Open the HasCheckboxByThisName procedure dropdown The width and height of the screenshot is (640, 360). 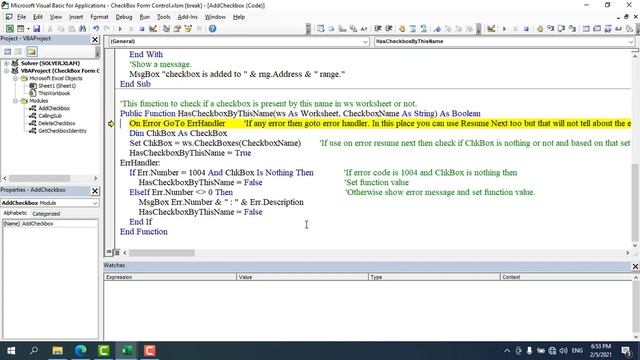coord(630,42)
